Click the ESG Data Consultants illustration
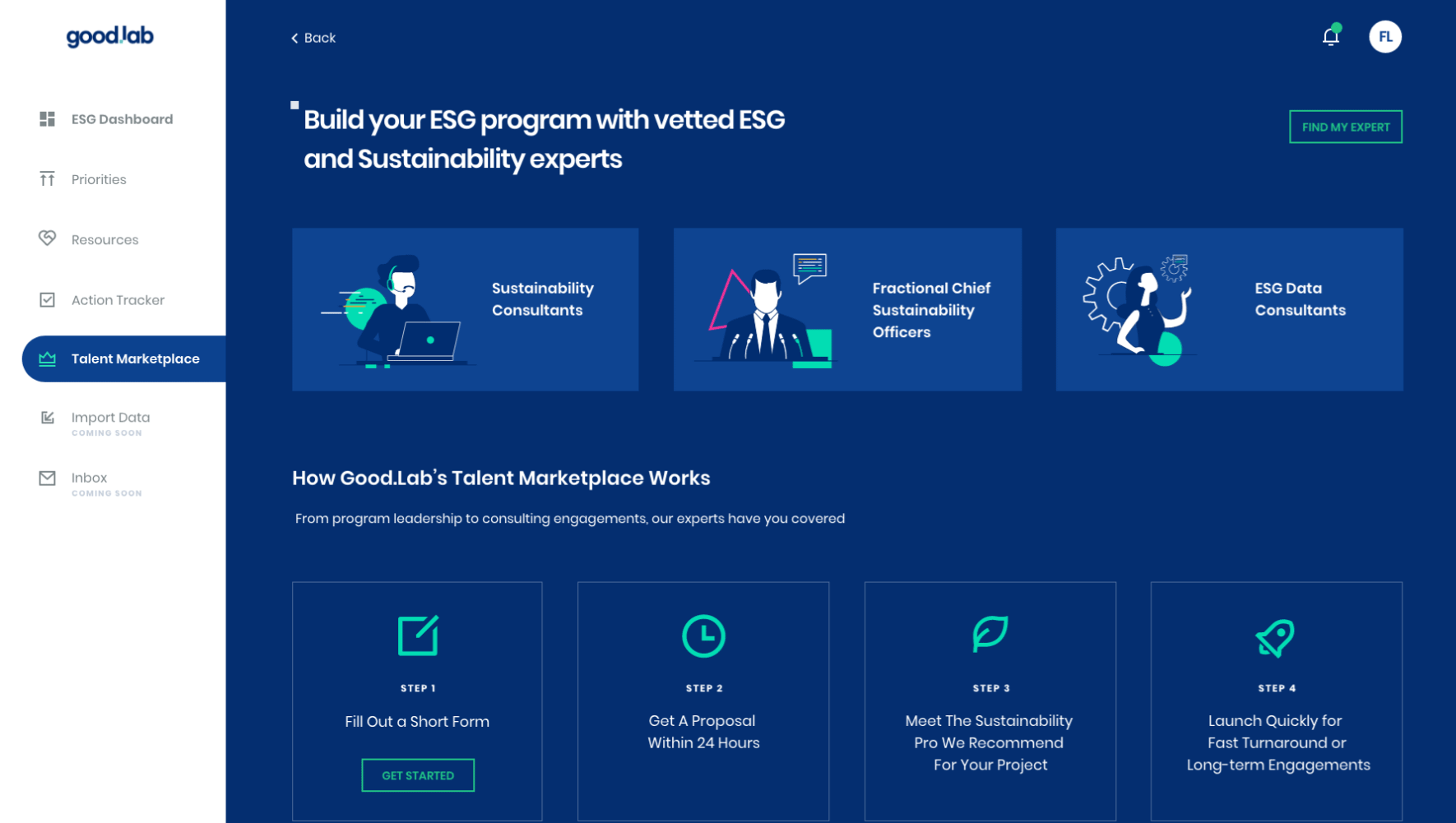 (1139, 309)
